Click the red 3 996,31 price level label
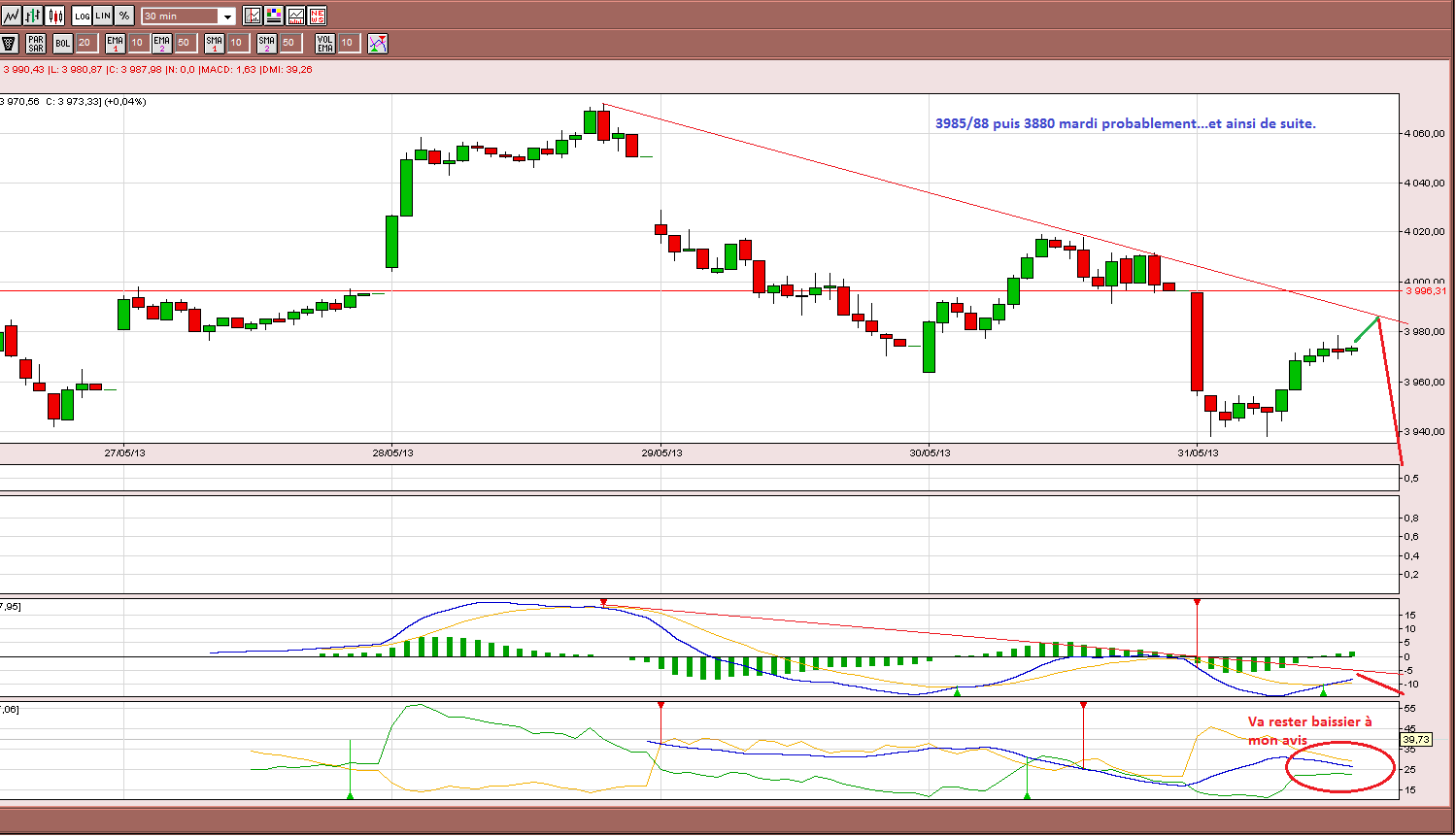This screenshot has width=1456, height=837. (1426, 290)
